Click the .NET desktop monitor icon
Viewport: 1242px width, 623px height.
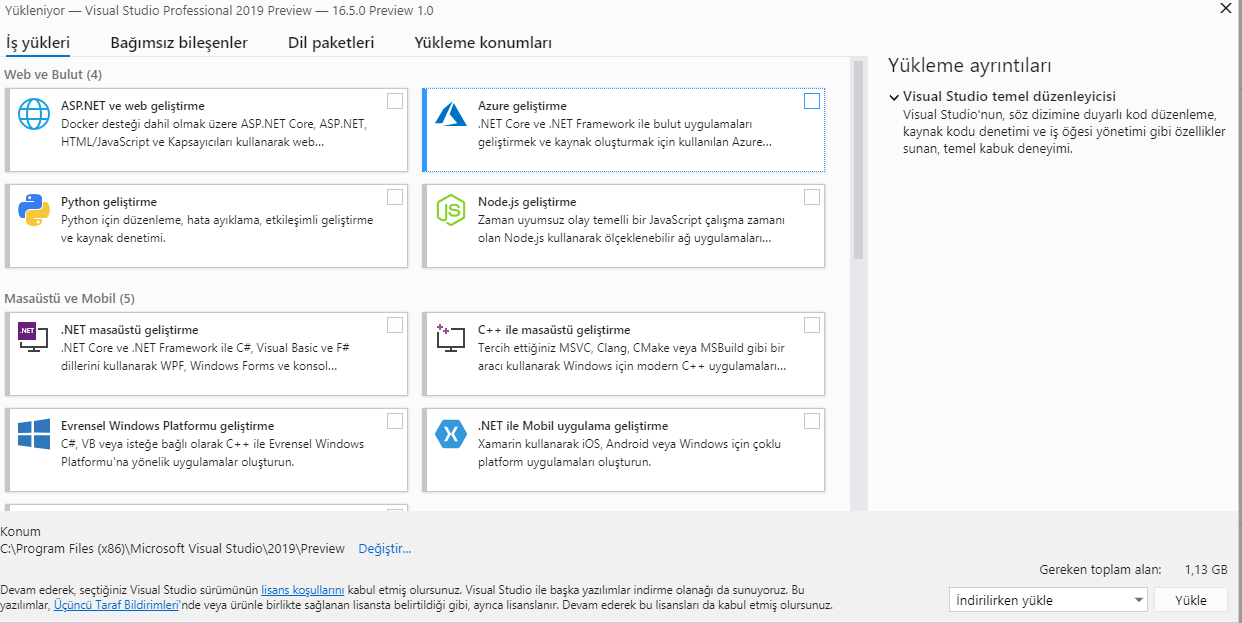34,337
